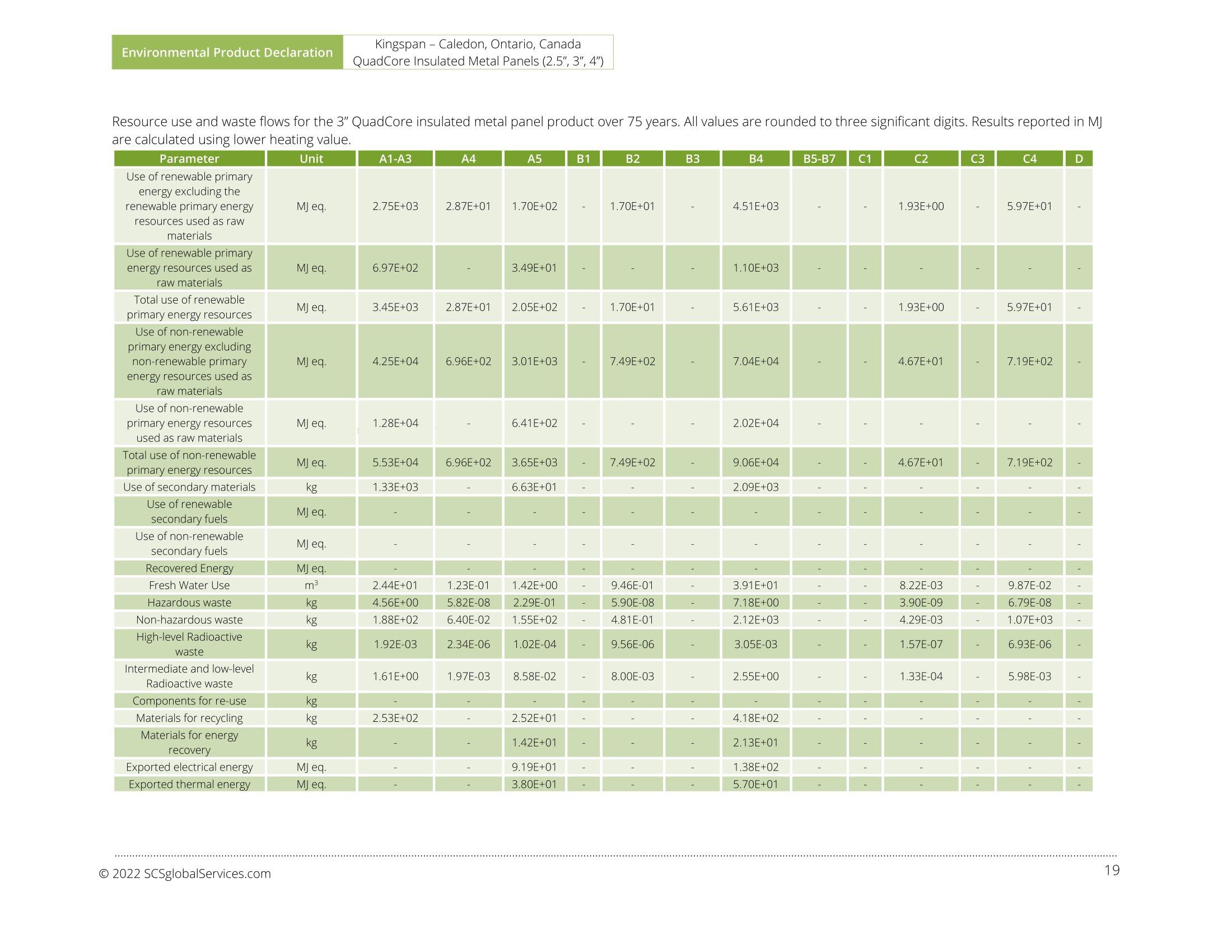Click the value 2.13E+01

755,742
